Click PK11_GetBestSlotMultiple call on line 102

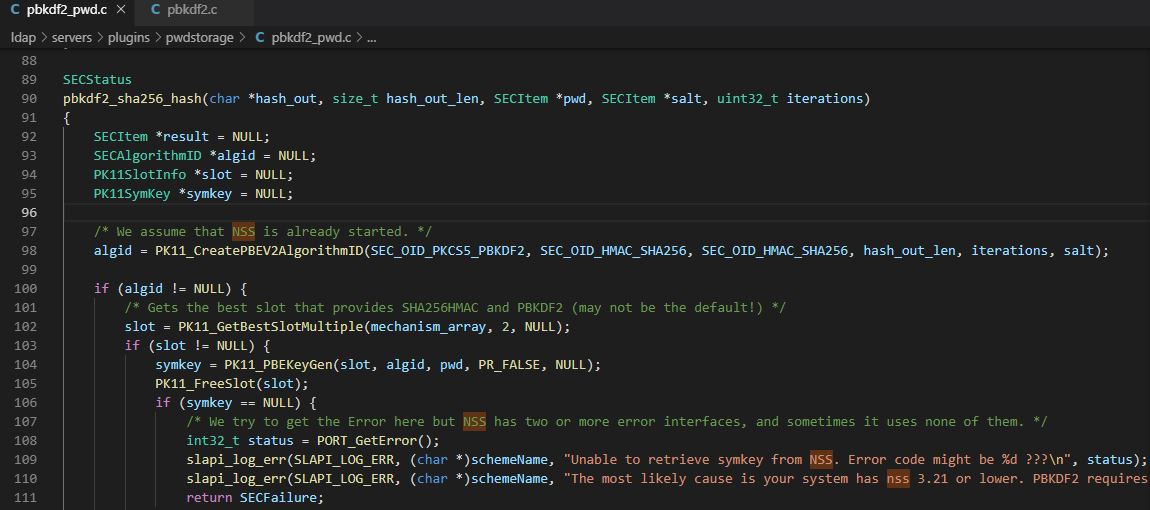pos(271,327)
